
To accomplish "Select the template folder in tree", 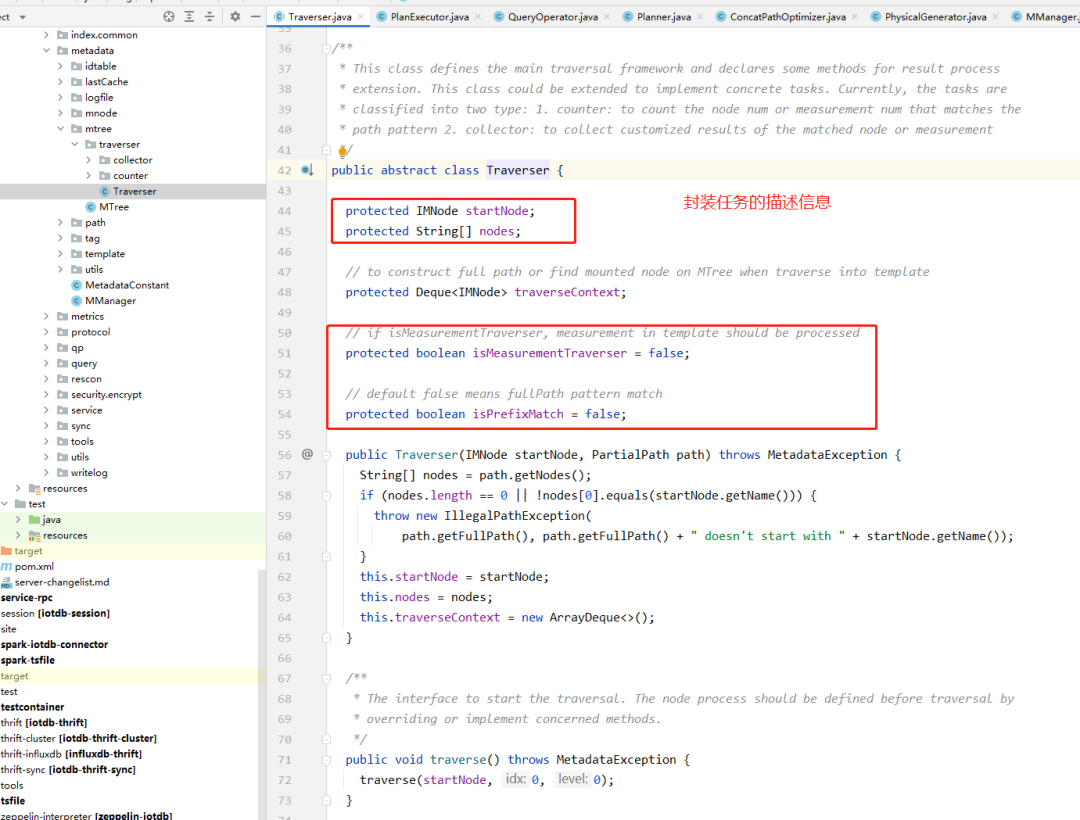I will (x=105, y=253).
